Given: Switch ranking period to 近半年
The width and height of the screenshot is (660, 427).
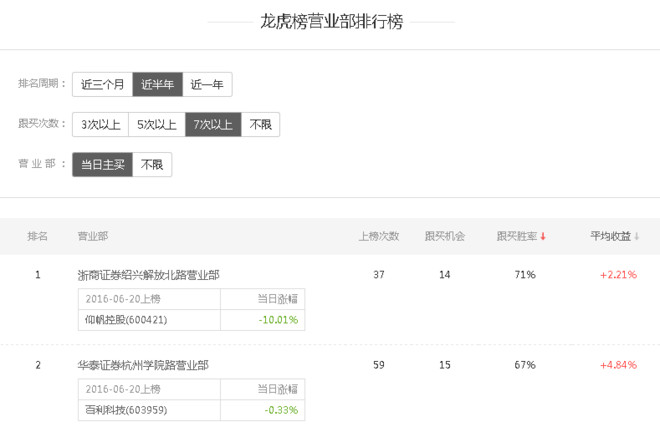Looking at the screenshot, I should click(158, 84).
